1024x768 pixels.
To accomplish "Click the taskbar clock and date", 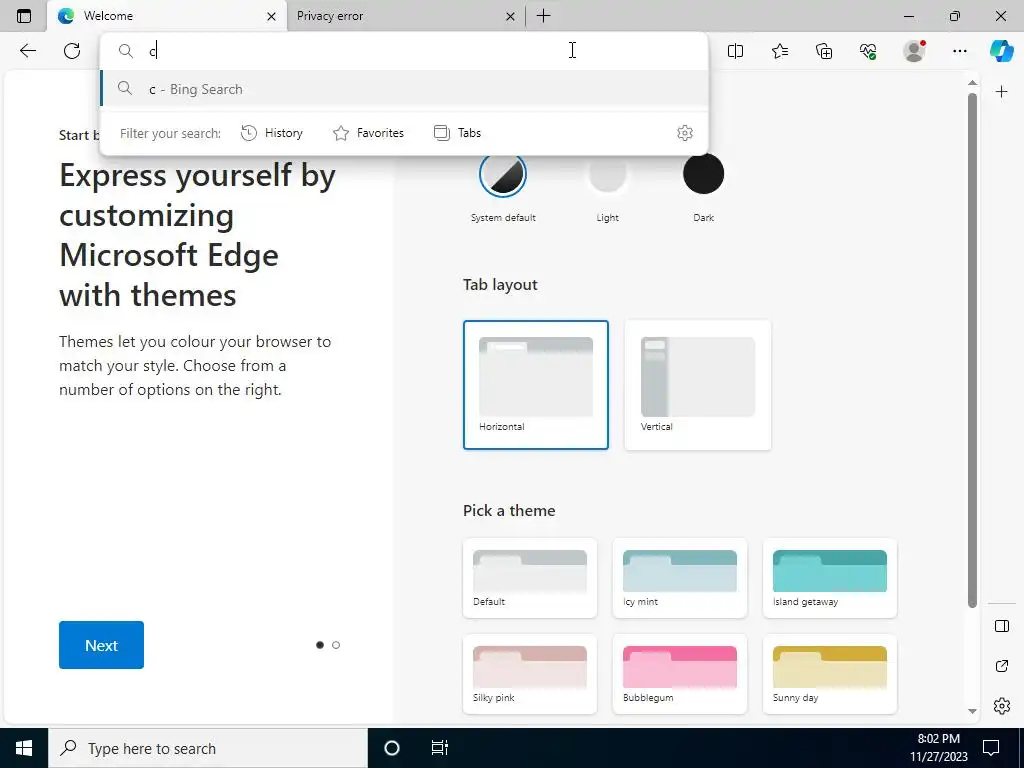I will click(x=938, y=748).
